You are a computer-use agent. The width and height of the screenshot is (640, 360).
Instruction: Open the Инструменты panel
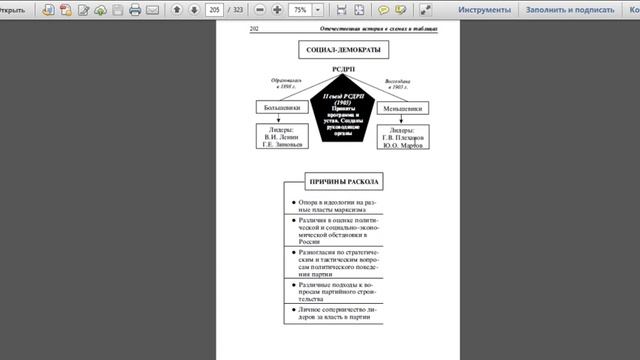pos(484,10)
